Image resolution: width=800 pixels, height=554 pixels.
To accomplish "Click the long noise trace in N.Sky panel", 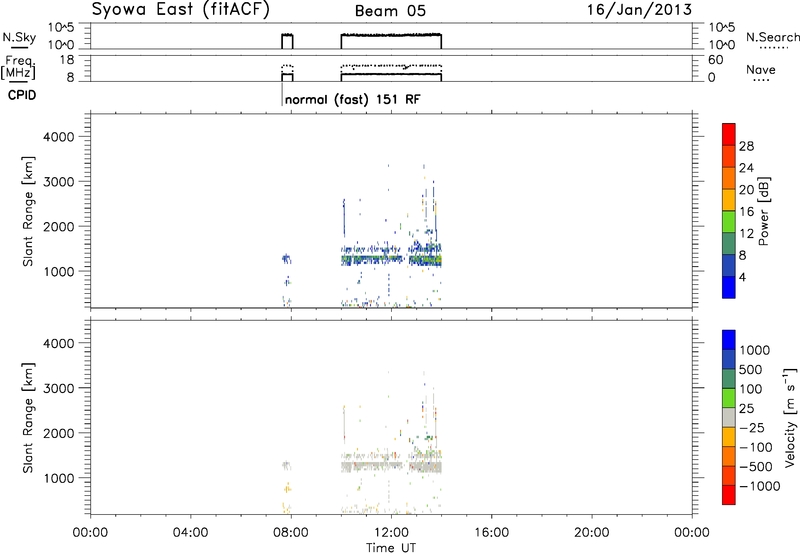I will 391,35.
